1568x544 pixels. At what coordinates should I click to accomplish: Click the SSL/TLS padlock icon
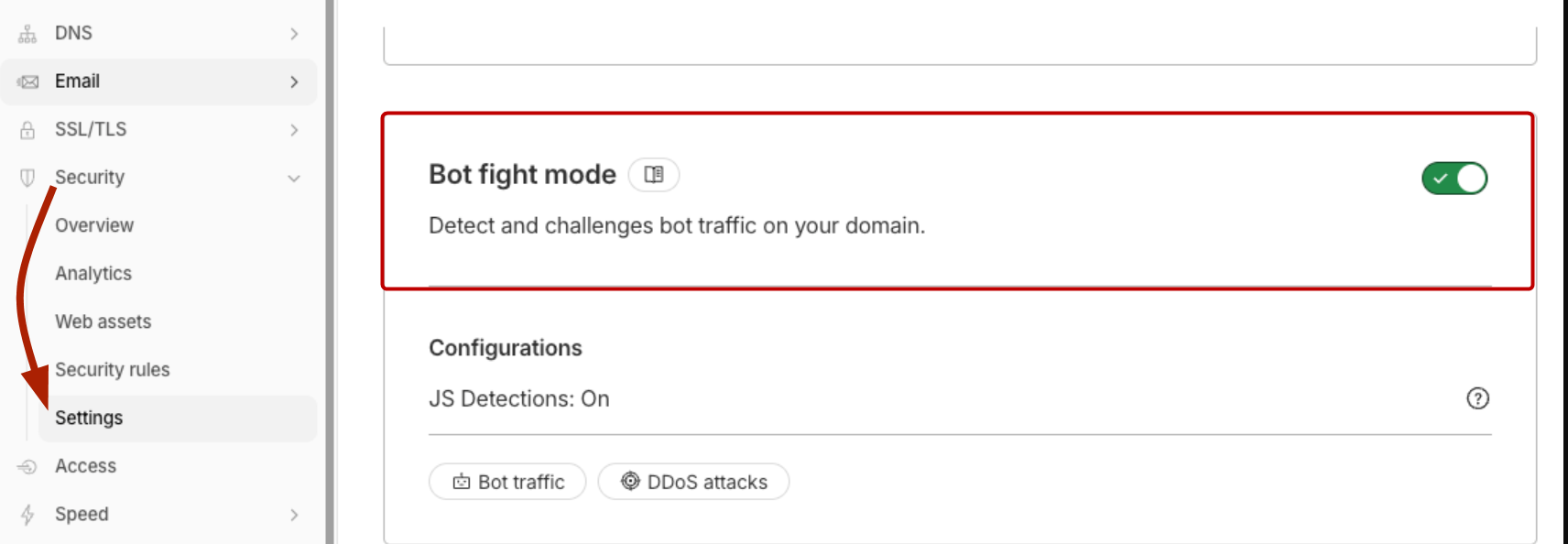tap(27, 130)
